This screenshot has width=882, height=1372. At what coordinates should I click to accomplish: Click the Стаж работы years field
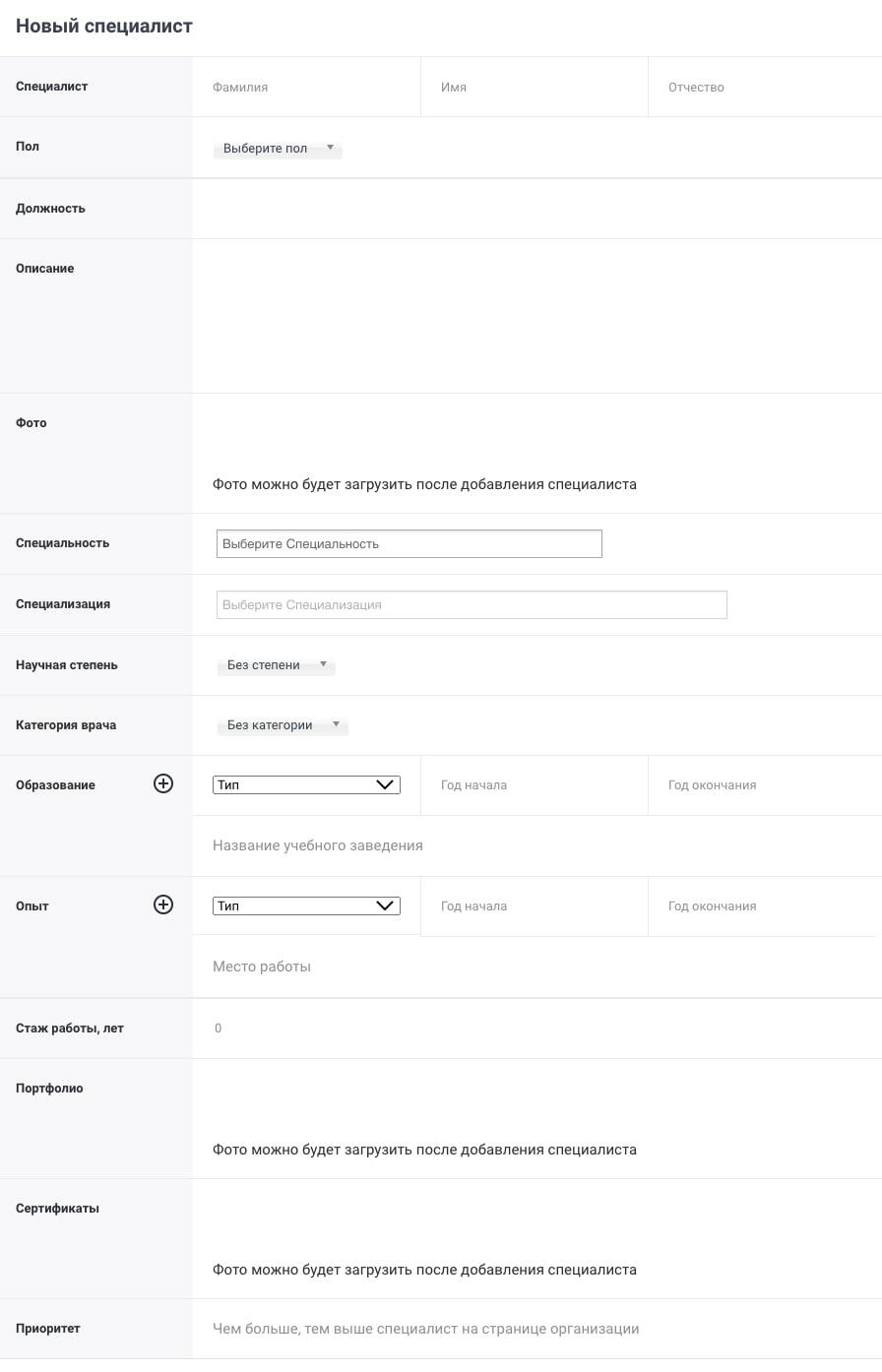536,1029
